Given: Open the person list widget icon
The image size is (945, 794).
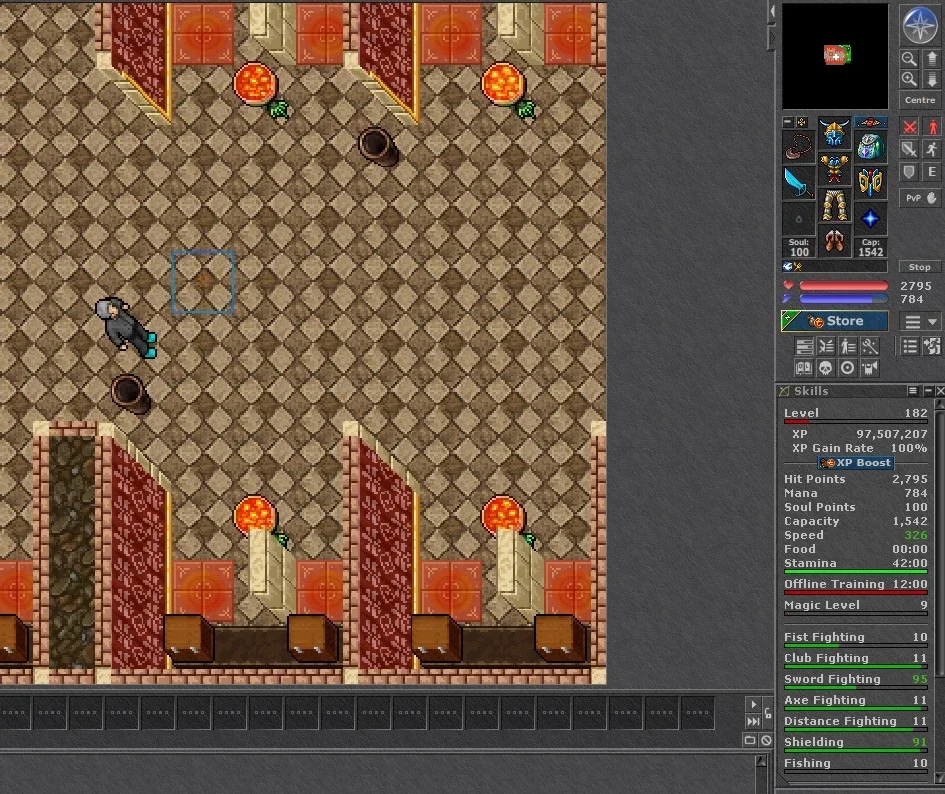Looking at the screenshot, I should click(847, 347).
